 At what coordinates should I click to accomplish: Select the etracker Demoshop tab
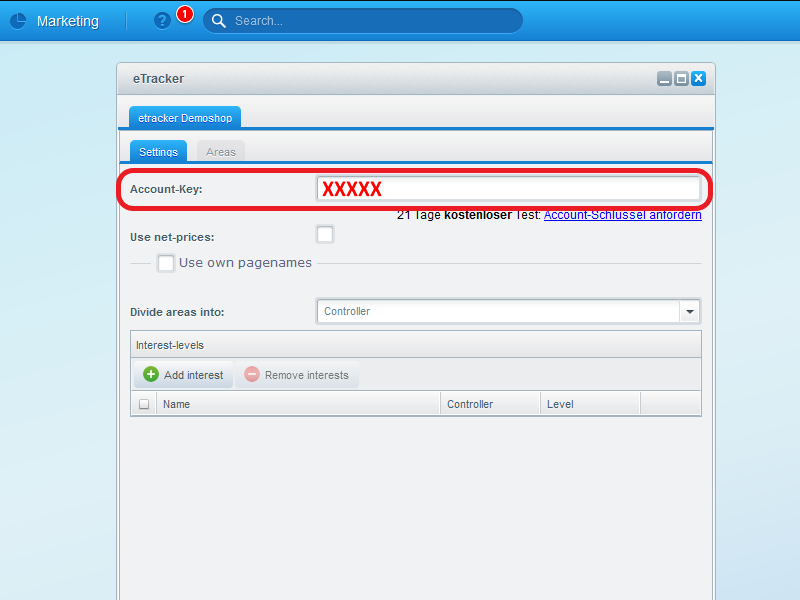(x=185, y=118)
